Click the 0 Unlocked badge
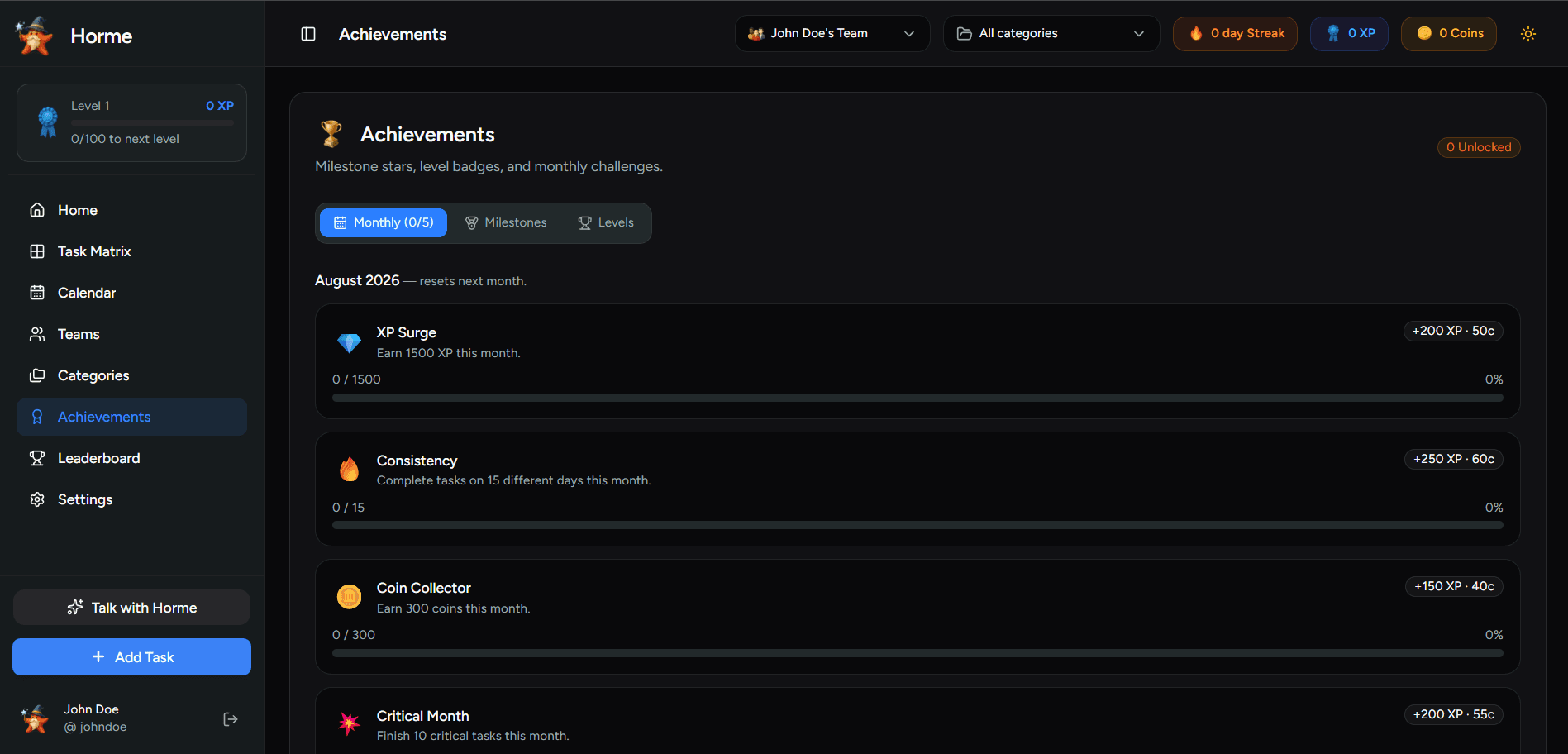This screenshot has width=1568, height=754. [1479, 147]
